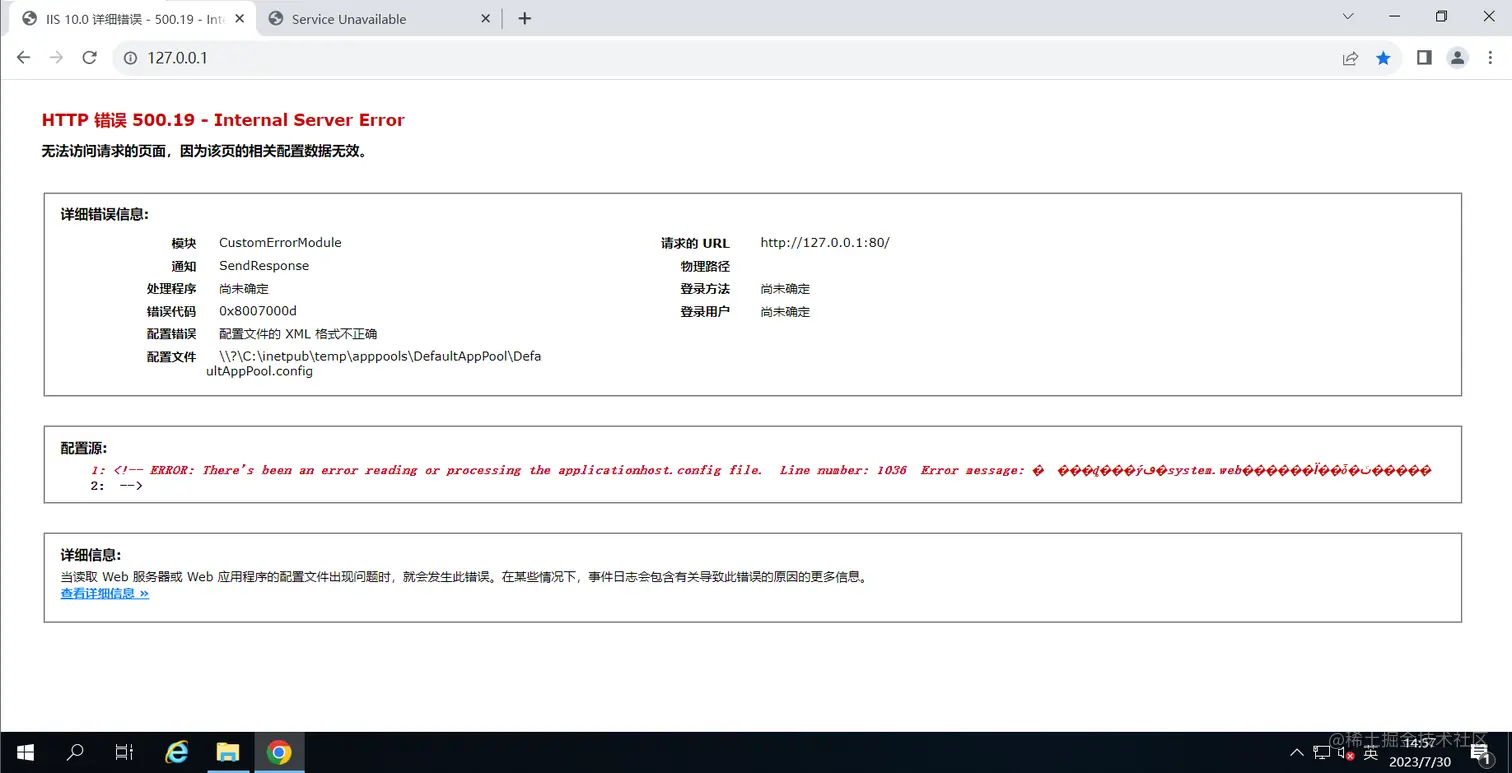
Task: Click the new tab plus button
Action: click(x=524, y=17)
